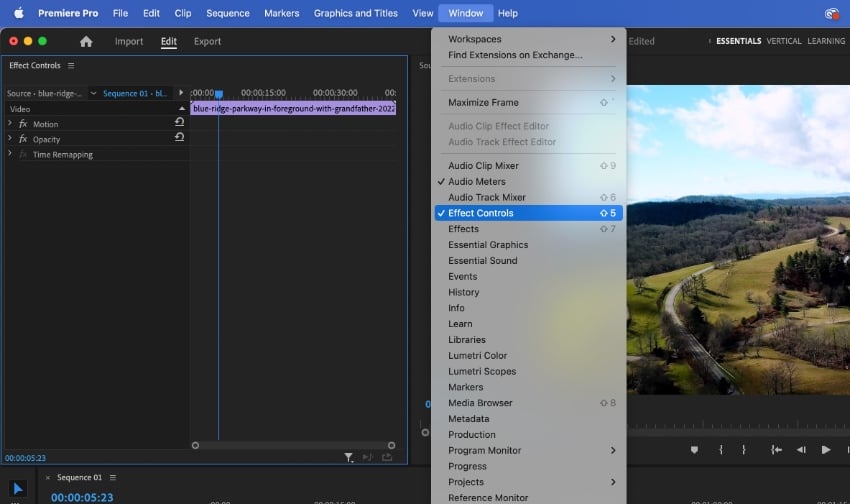Toggle fx for the Motion effect

23,124
